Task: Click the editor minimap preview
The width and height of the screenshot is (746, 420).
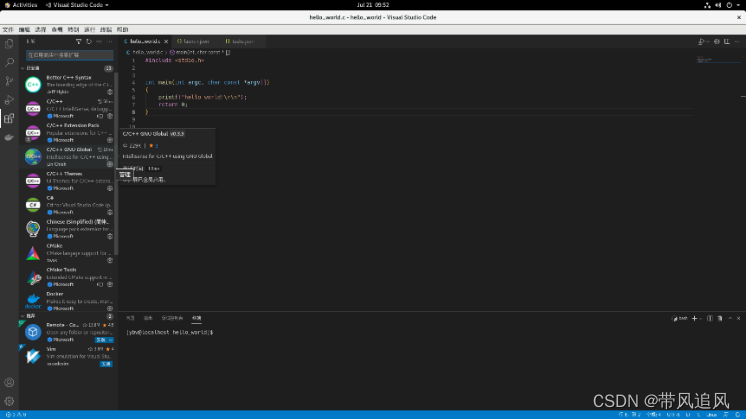Action: click(x=718, y=60)
